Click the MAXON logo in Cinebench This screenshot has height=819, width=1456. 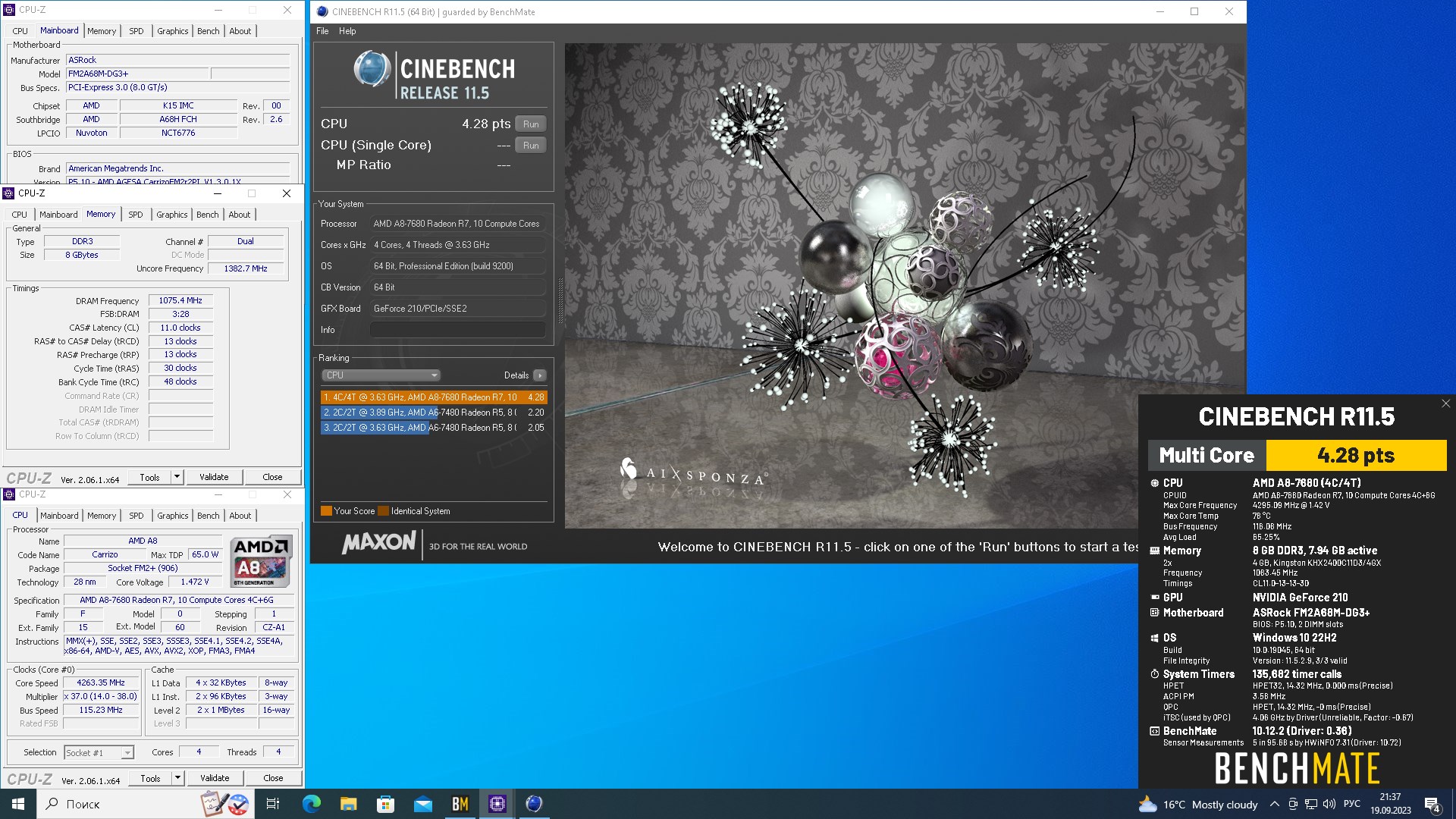[378, 543]
